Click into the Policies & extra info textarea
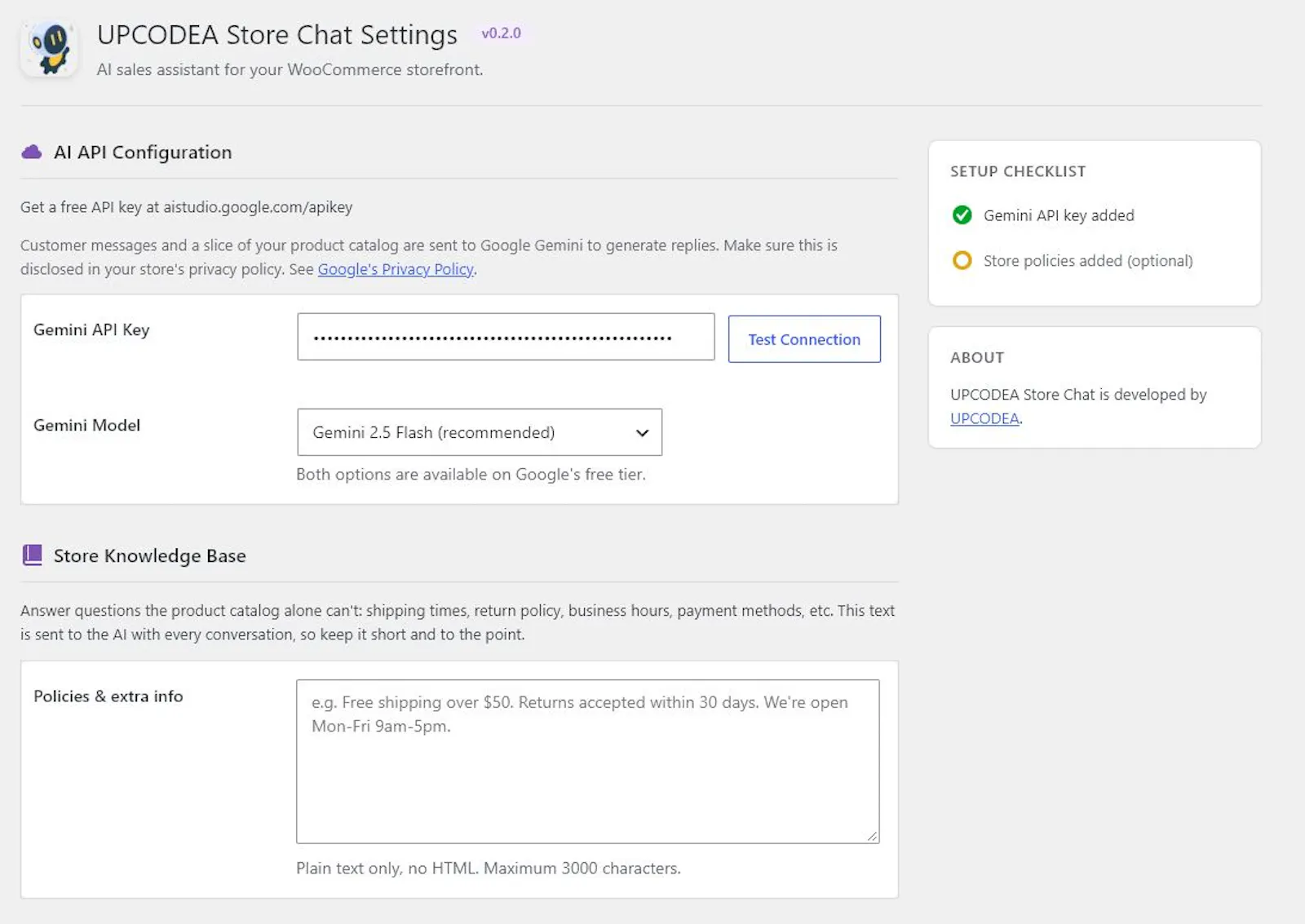The image size is (1305, 924). click(587, 762)
